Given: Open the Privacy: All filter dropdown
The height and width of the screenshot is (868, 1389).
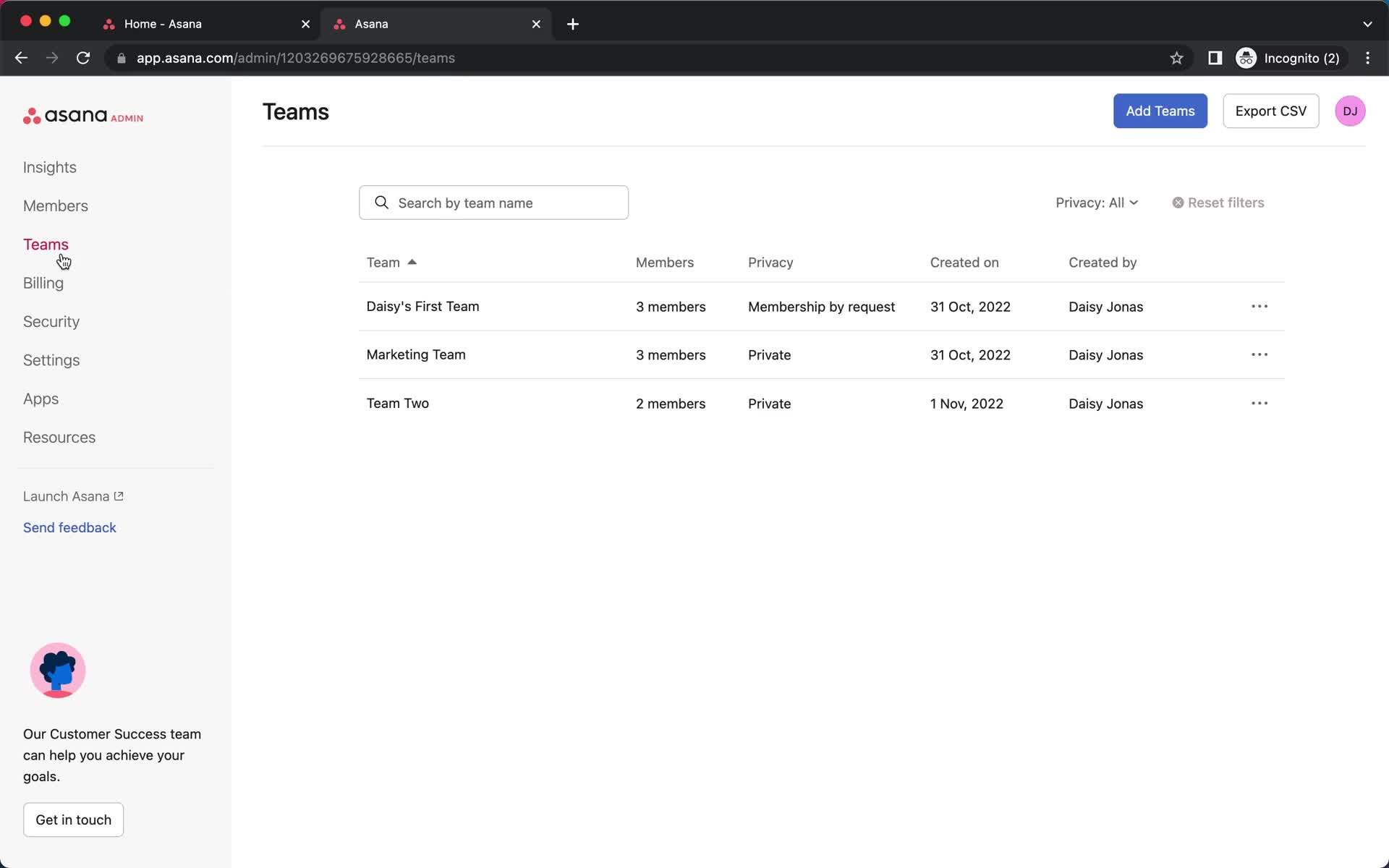Looking at the screenshot, I should point(1097,203).
